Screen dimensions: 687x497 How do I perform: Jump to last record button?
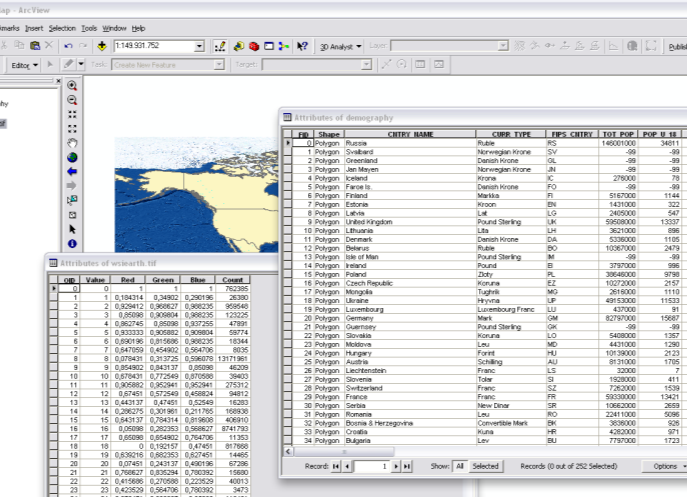(407, 466)
